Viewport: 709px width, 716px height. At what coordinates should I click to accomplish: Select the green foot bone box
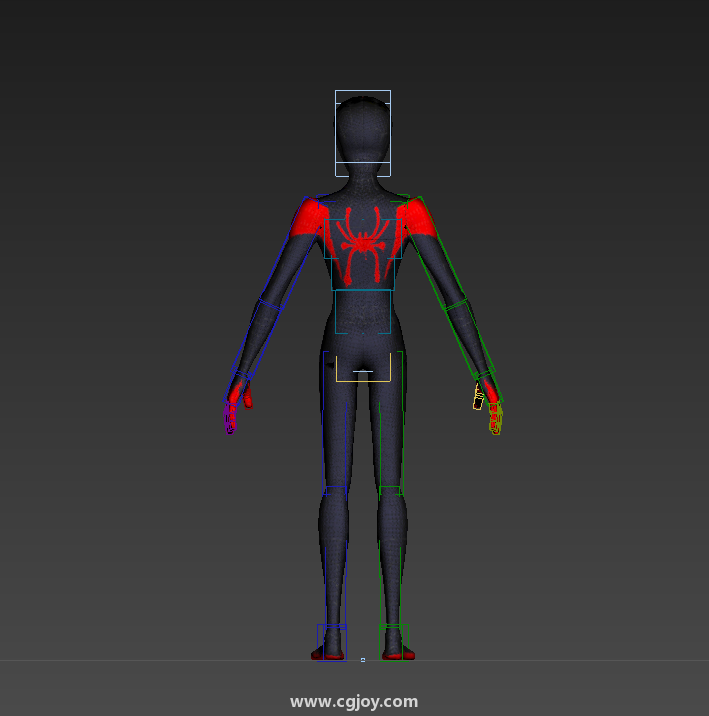[395, 640]
